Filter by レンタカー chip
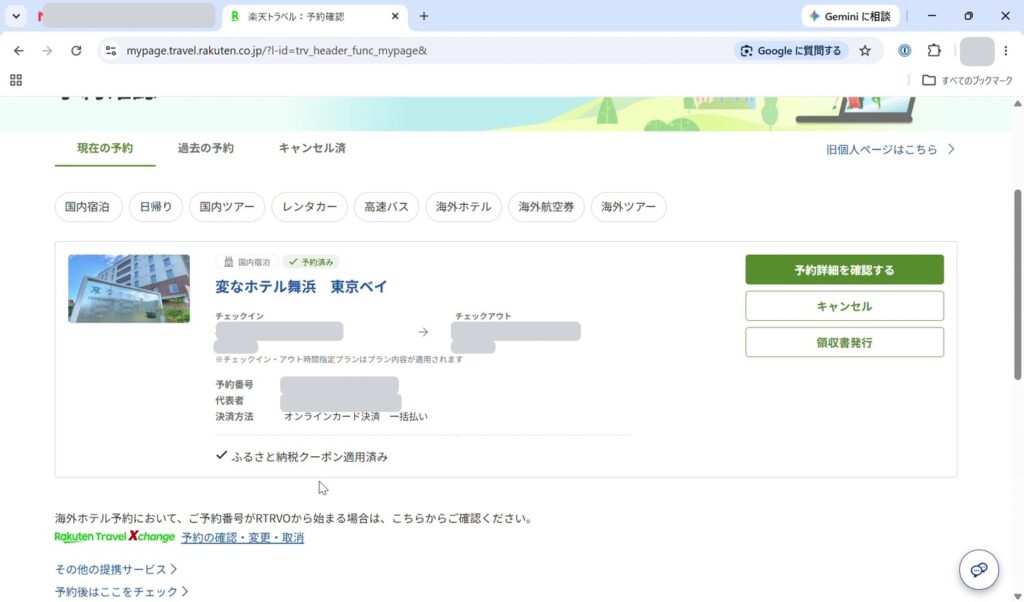This screenshot has width=1024, height=602. pyautogui.click(x=310, y=207)
